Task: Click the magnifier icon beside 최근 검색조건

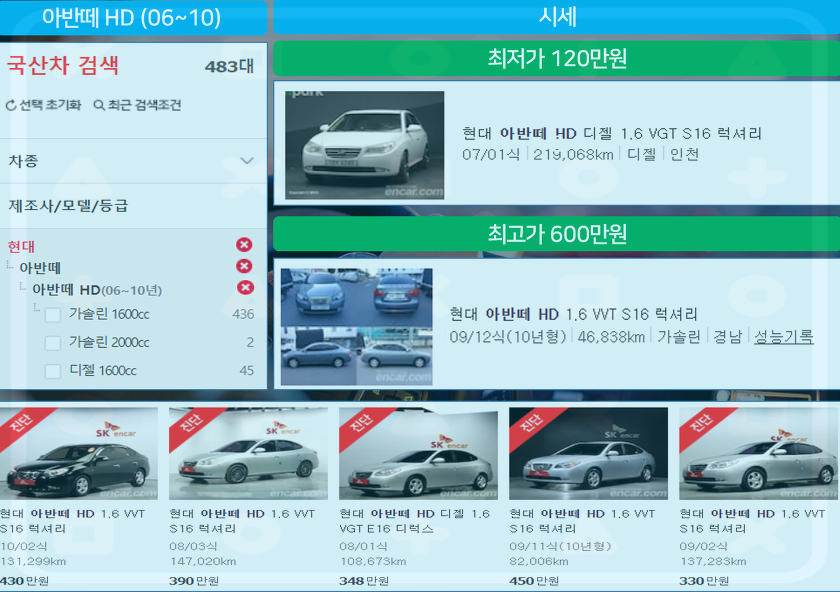Action: coord(99,105)
